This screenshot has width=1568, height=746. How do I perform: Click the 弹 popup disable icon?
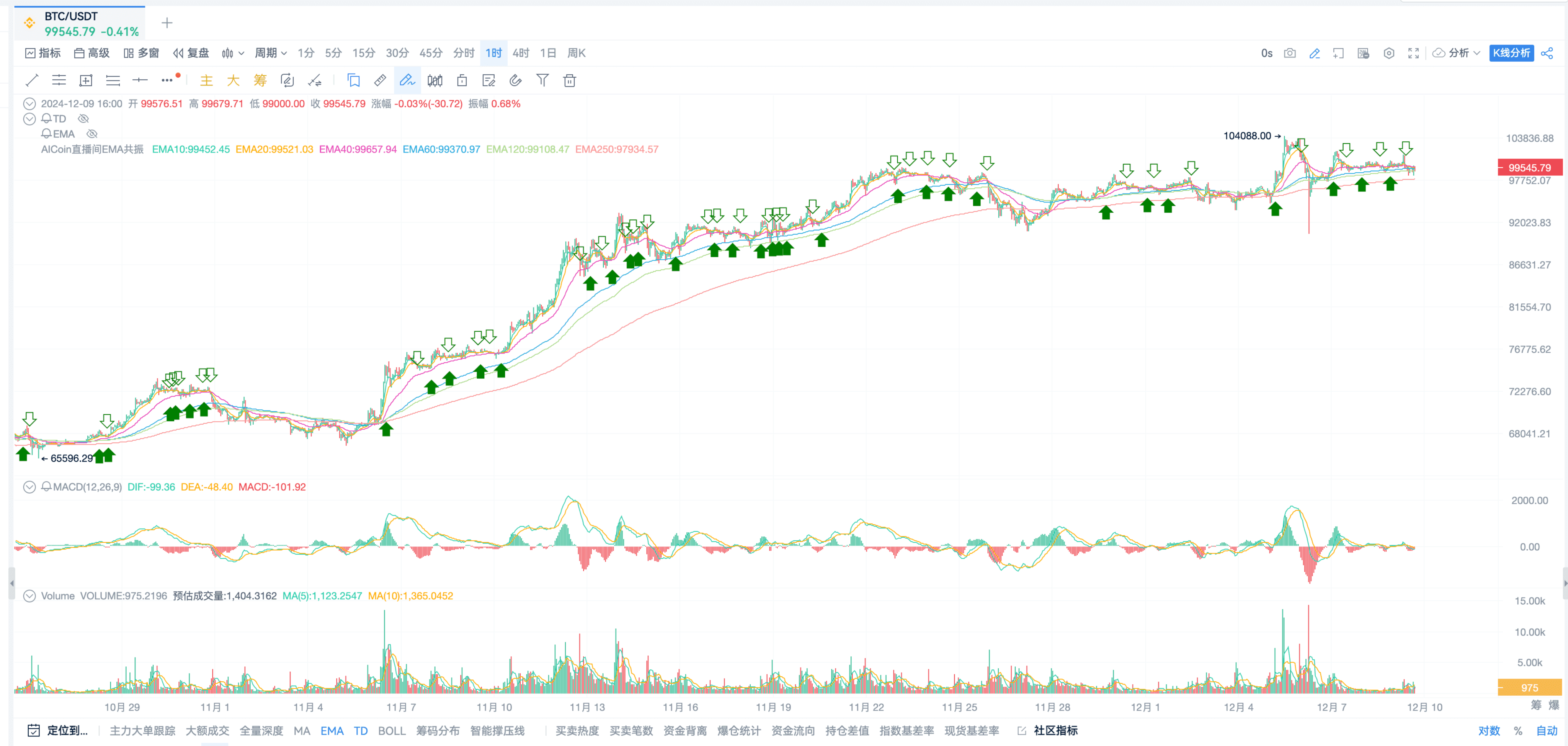tap(1364, 53)
